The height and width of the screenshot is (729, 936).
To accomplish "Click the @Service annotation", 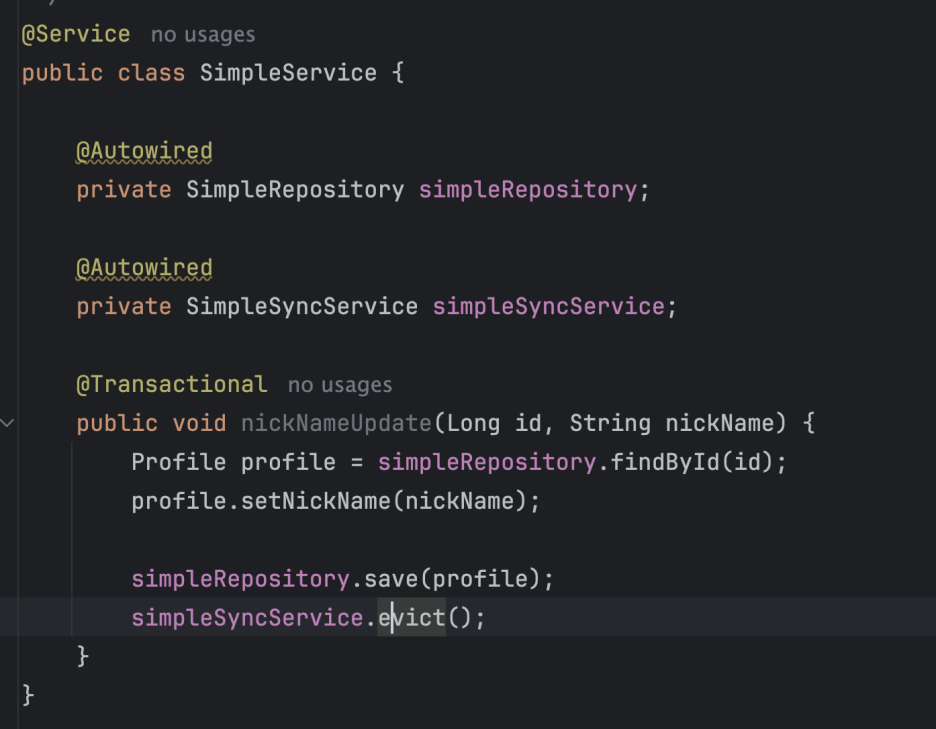I will click(76, 34).
